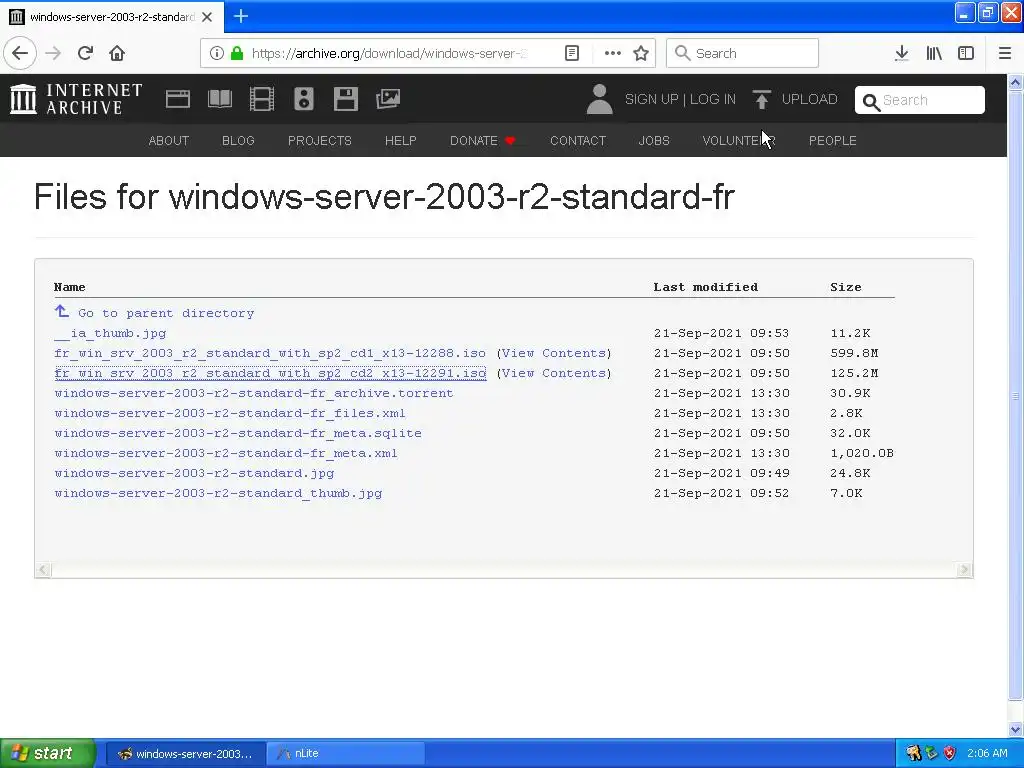Viewport: 1024px width, 768px height.
Task: Open the Software floppy disk icon
Action: [x=345, y=99]
